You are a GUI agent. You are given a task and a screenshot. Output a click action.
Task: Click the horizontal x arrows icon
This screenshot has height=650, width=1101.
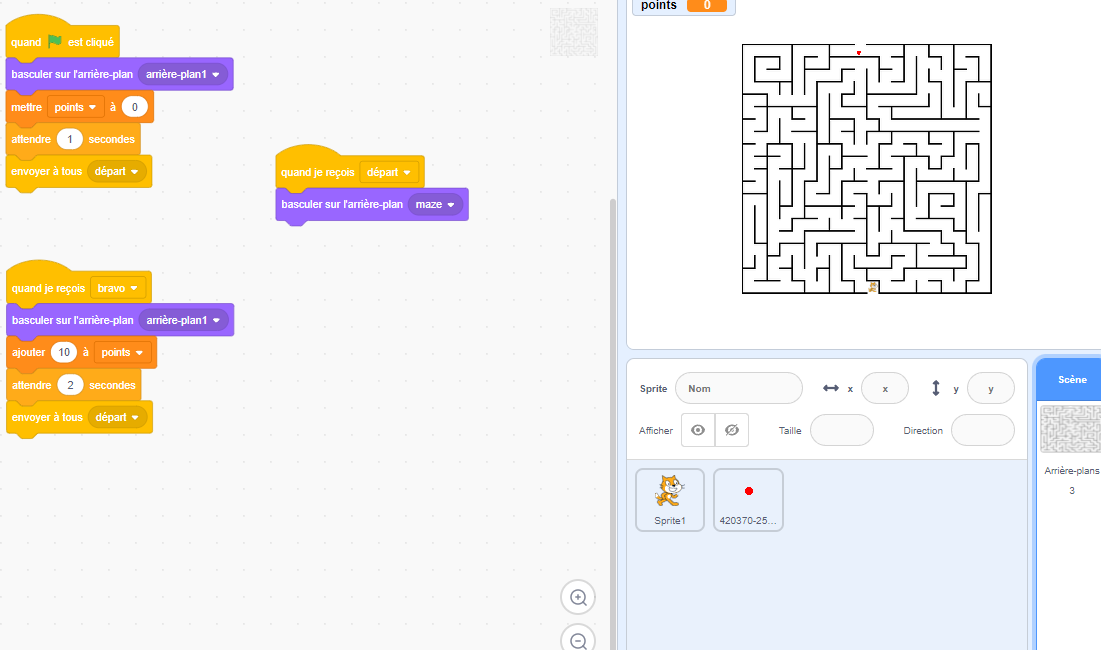pyautogui.click(x=831, y=388)
